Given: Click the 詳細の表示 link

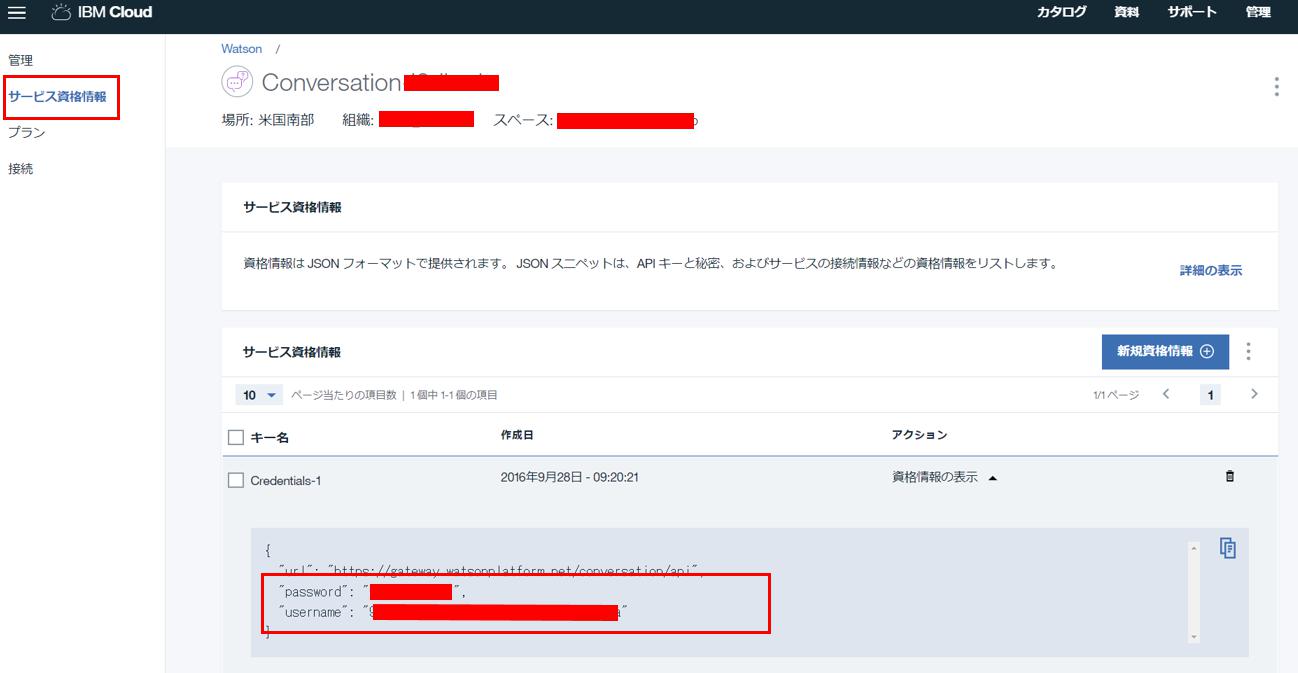Looking at the screenshot, I should click(1209, 270).
